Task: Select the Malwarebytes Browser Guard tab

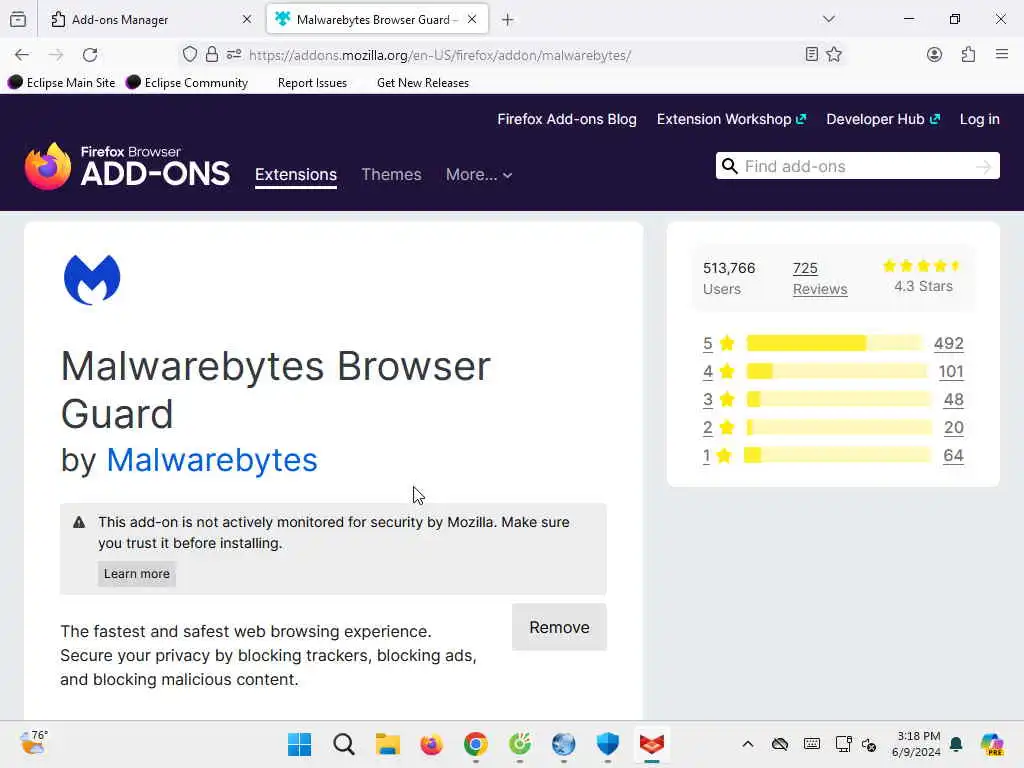Action: point(377,20)
